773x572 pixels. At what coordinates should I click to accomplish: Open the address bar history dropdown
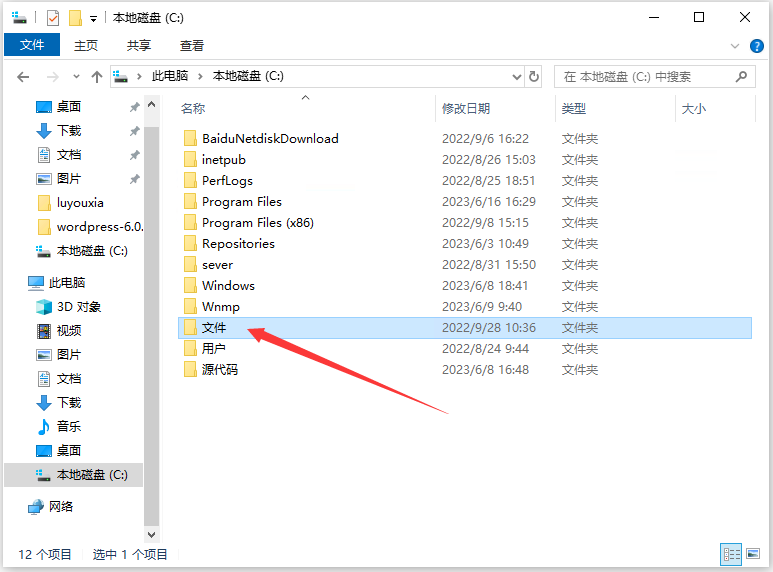(x=516, y=77)
